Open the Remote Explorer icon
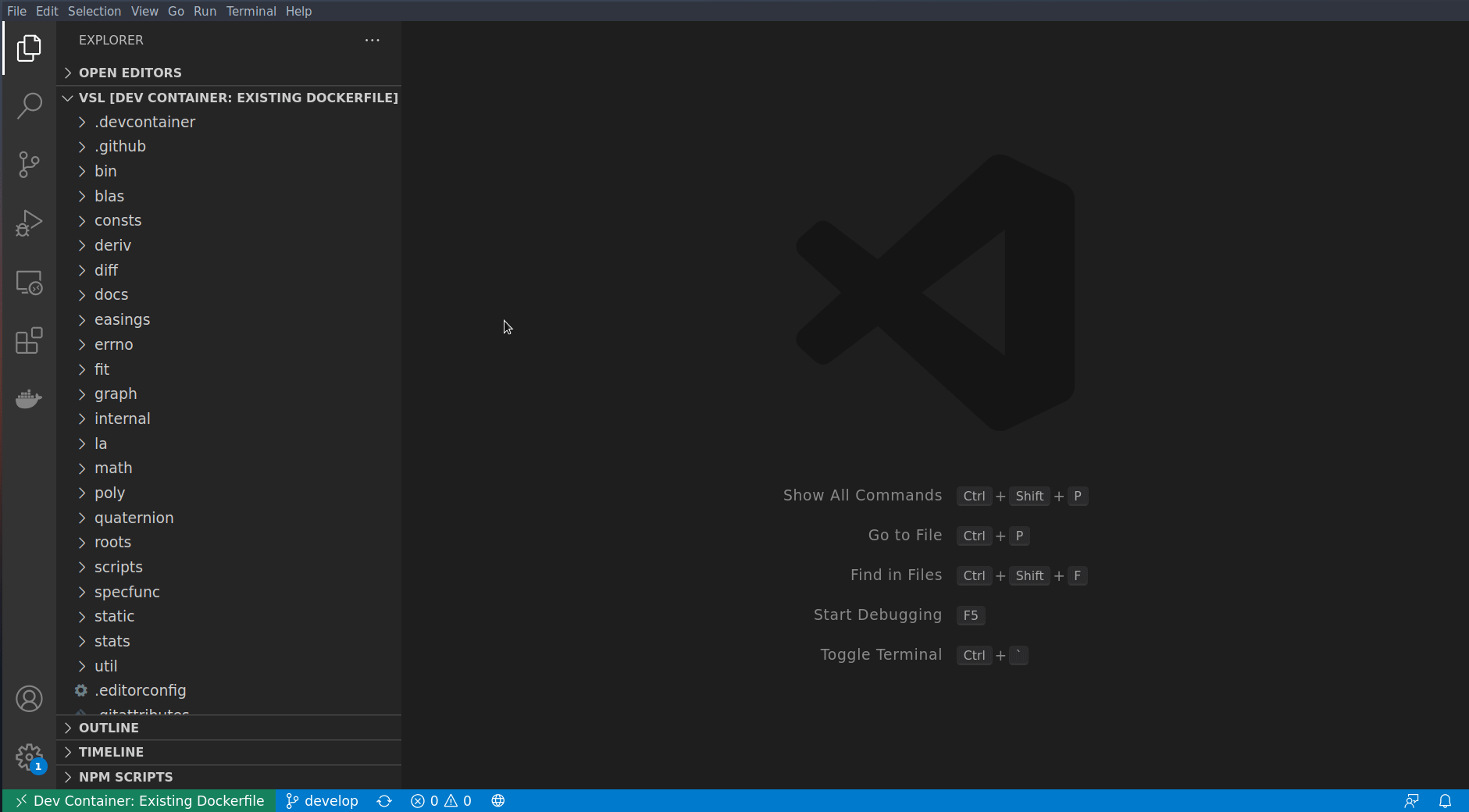 29,282
